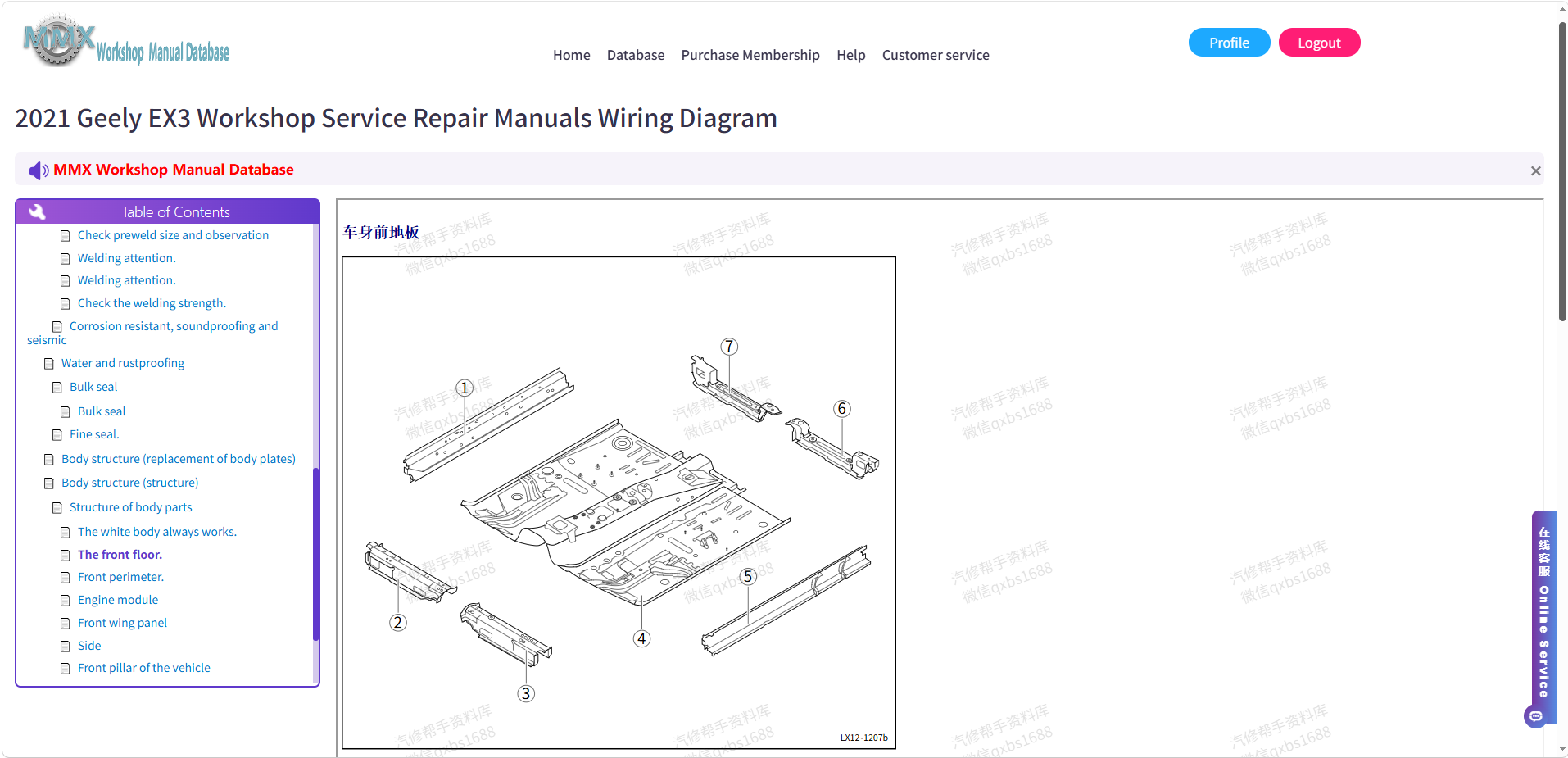The width and height of the screenshot is (1568, 758).
Task: Click the document icon beside The front floor
Action: click(66, 556)
